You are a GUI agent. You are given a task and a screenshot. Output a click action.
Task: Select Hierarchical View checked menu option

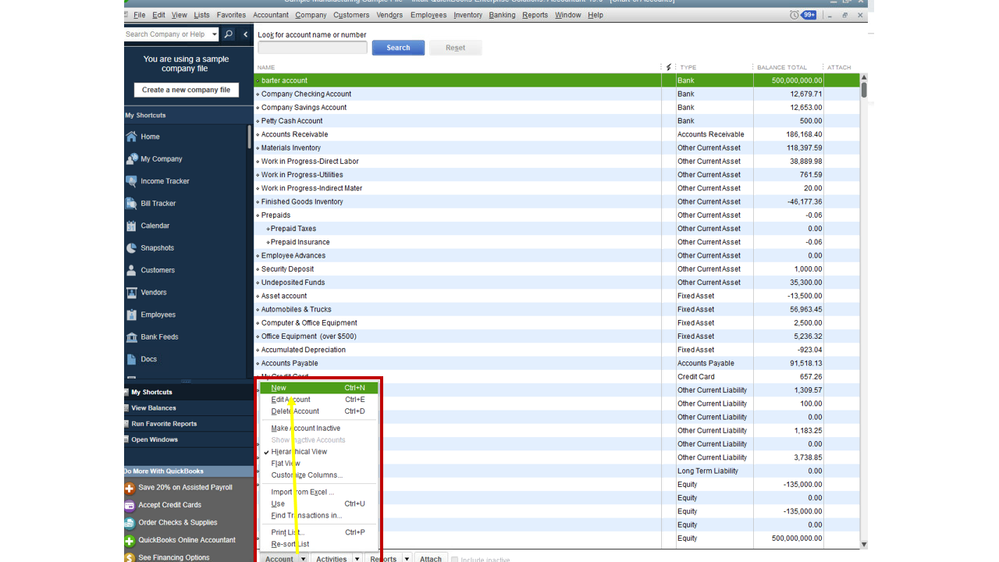[299, 452]
